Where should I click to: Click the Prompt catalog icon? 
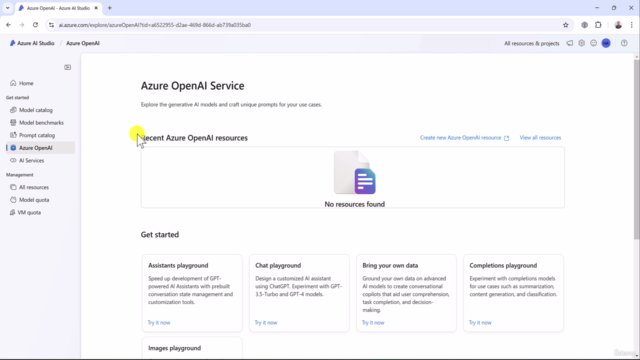(x=13, y=135)
